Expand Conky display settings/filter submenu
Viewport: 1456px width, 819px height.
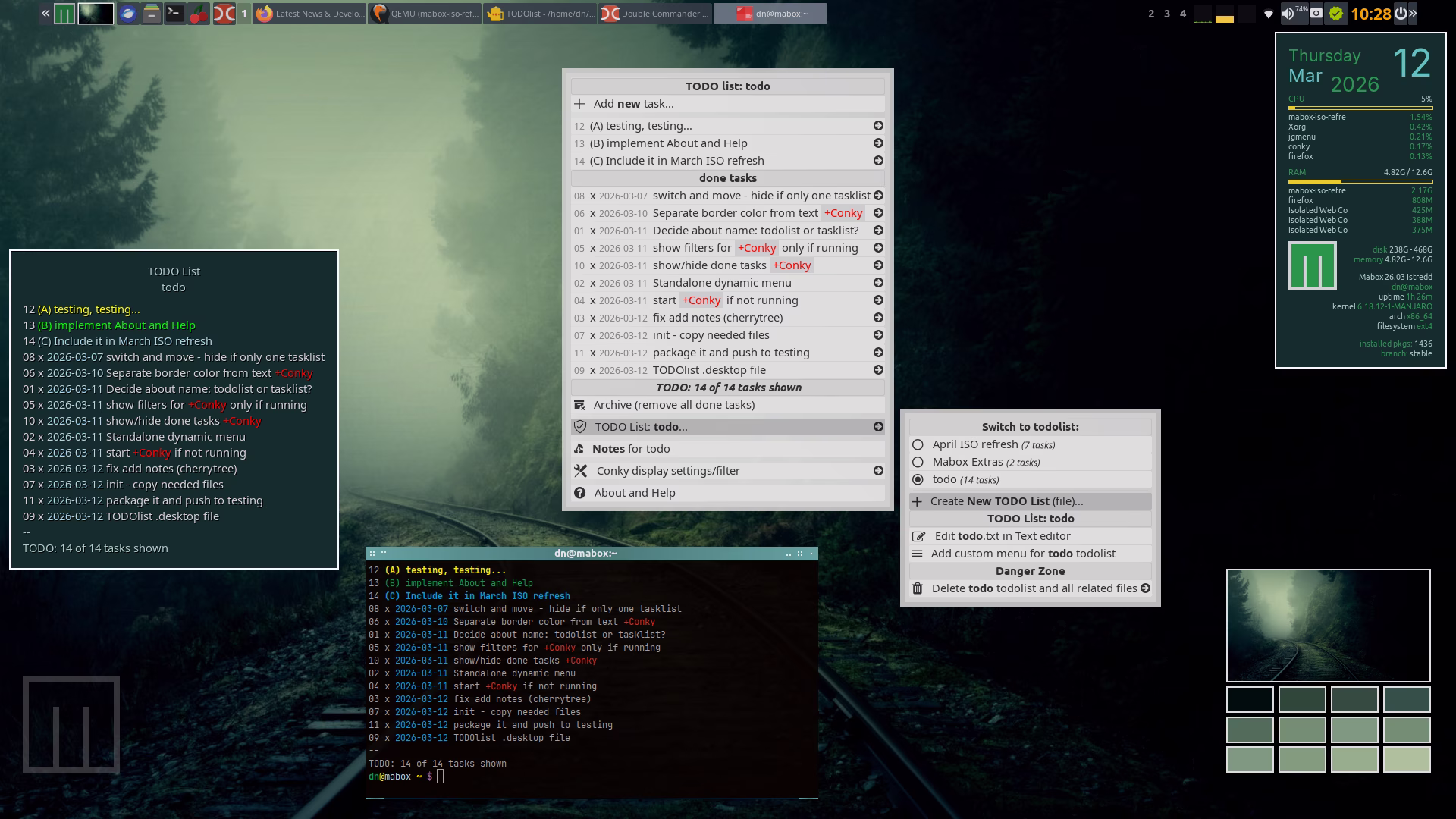pyautogui.click(x=878, y=471)
